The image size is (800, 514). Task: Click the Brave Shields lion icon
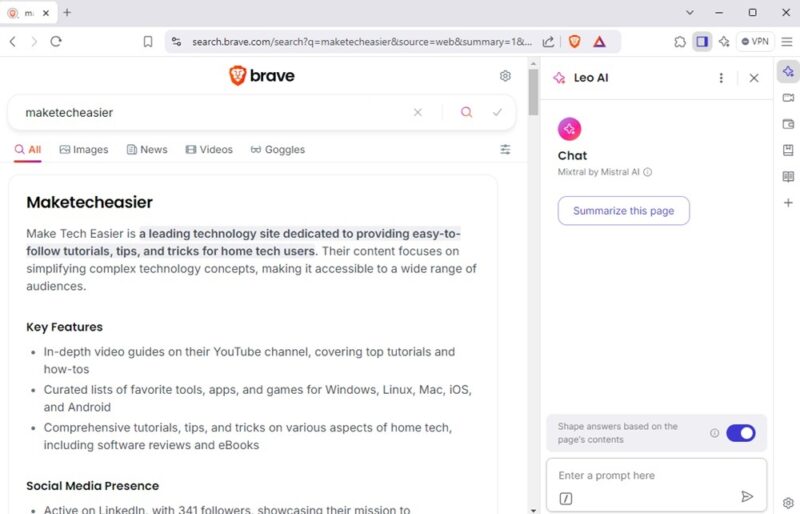click(574, 41)
